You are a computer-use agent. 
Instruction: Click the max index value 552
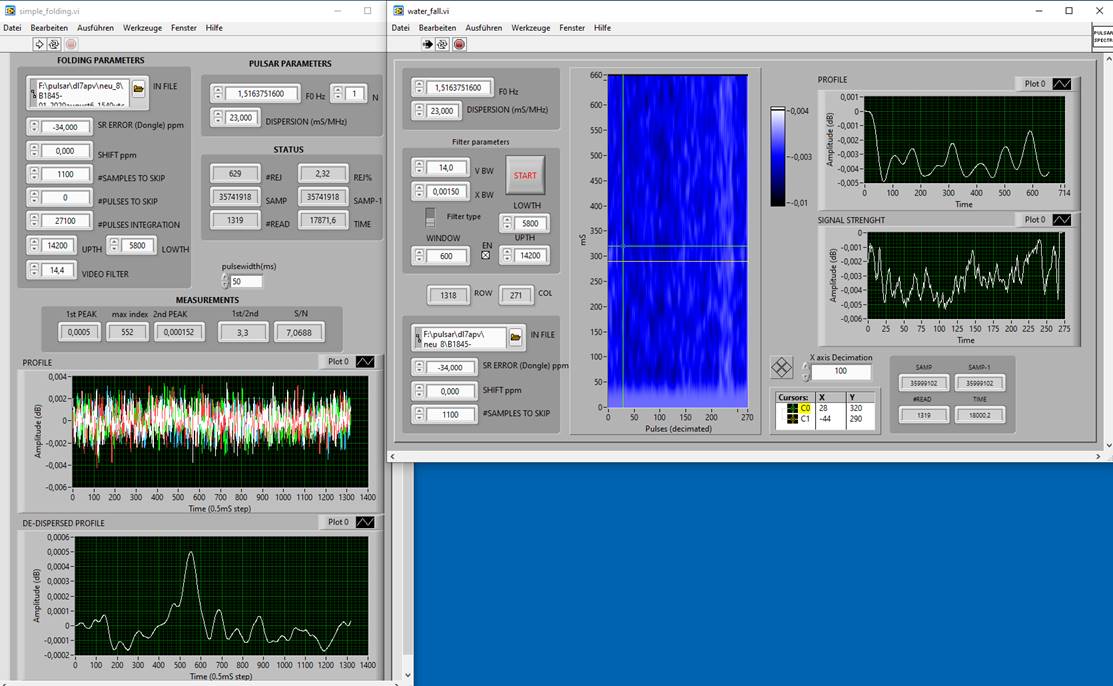(127, 332)
